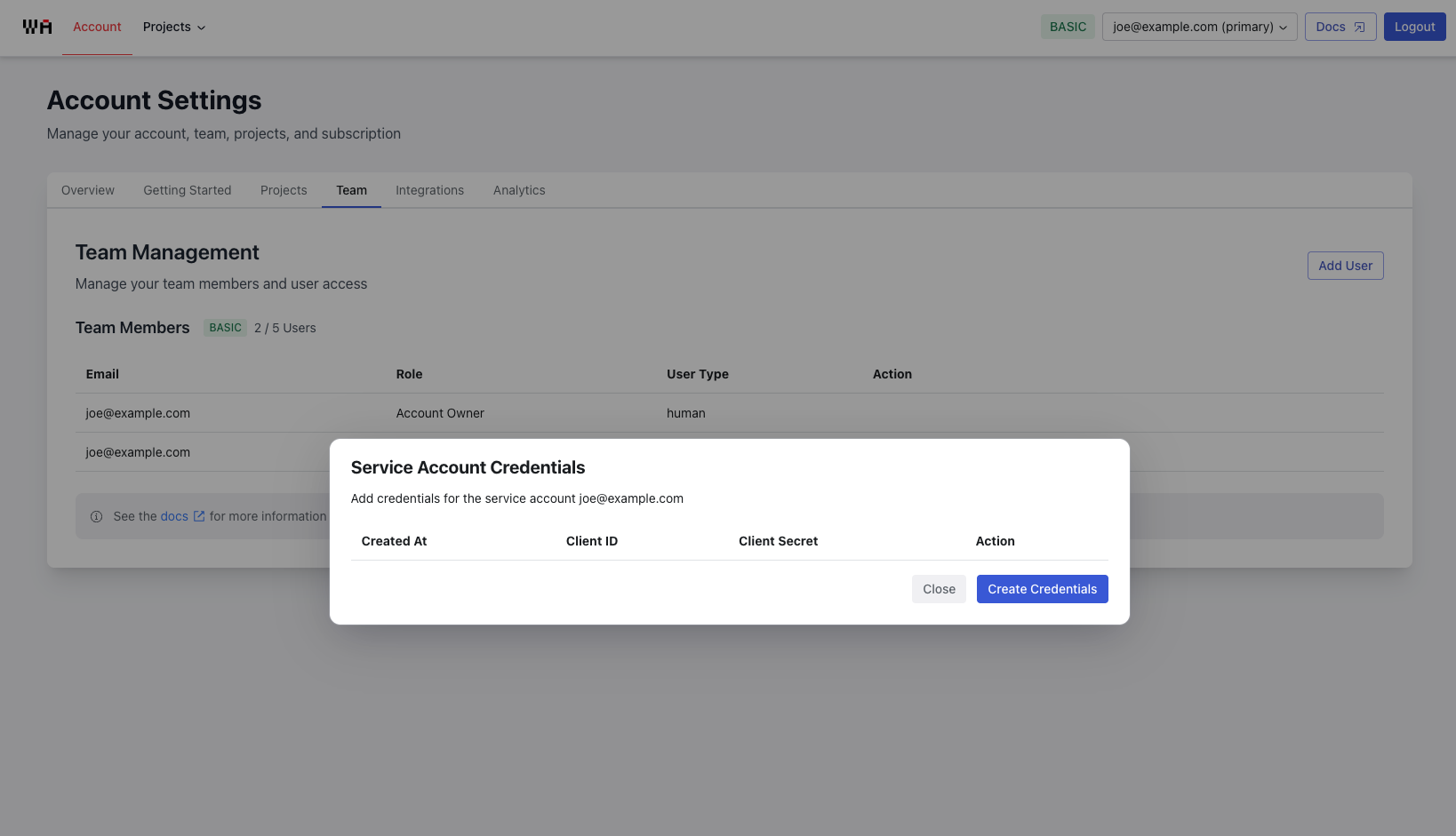
Task: Expand the Projects dropdown menu
Action: point(173,27)
